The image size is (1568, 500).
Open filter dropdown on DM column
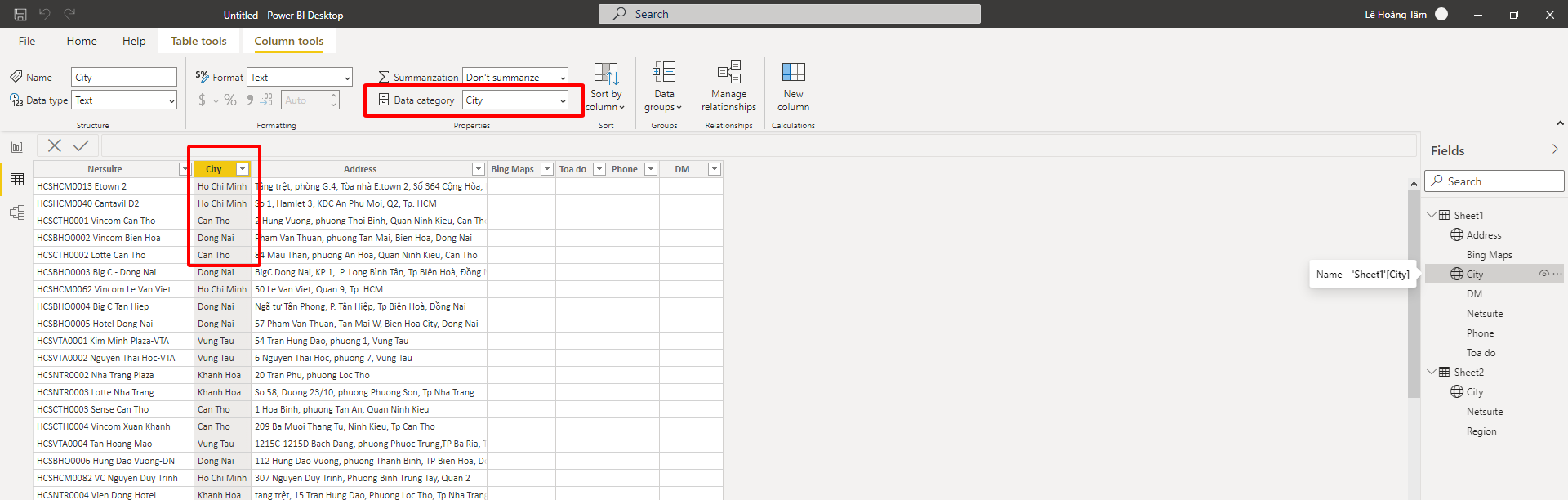pos(715,169)
